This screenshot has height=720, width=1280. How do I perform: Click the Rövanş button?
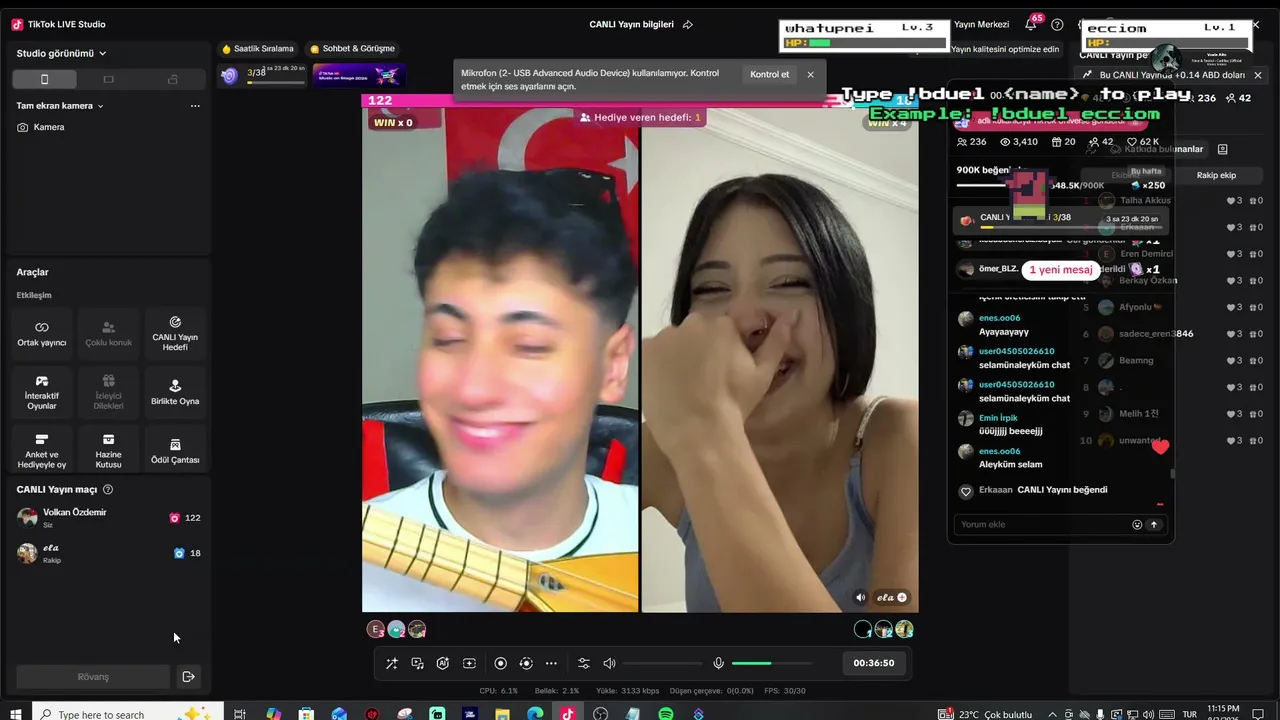pos(93,677)
